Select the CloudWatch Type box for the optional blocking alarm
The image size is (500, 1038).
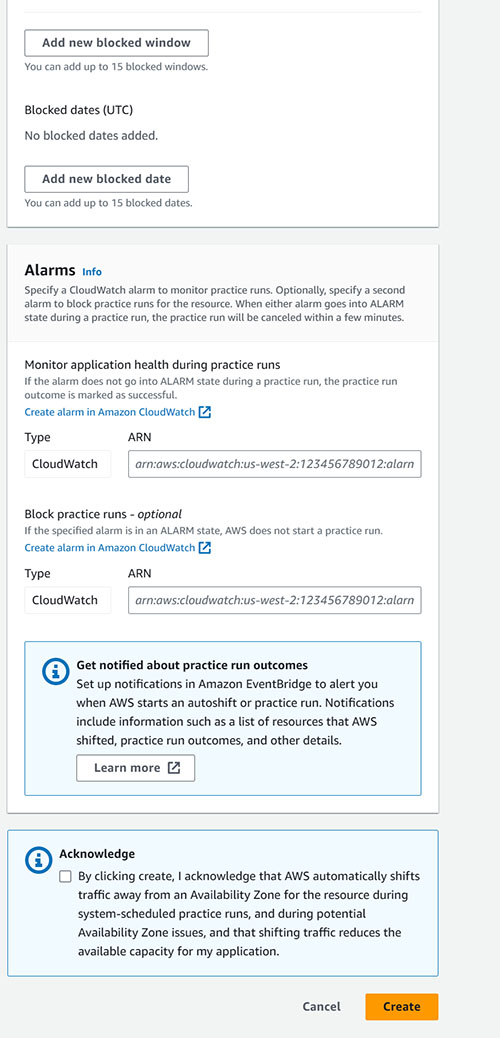68,600
